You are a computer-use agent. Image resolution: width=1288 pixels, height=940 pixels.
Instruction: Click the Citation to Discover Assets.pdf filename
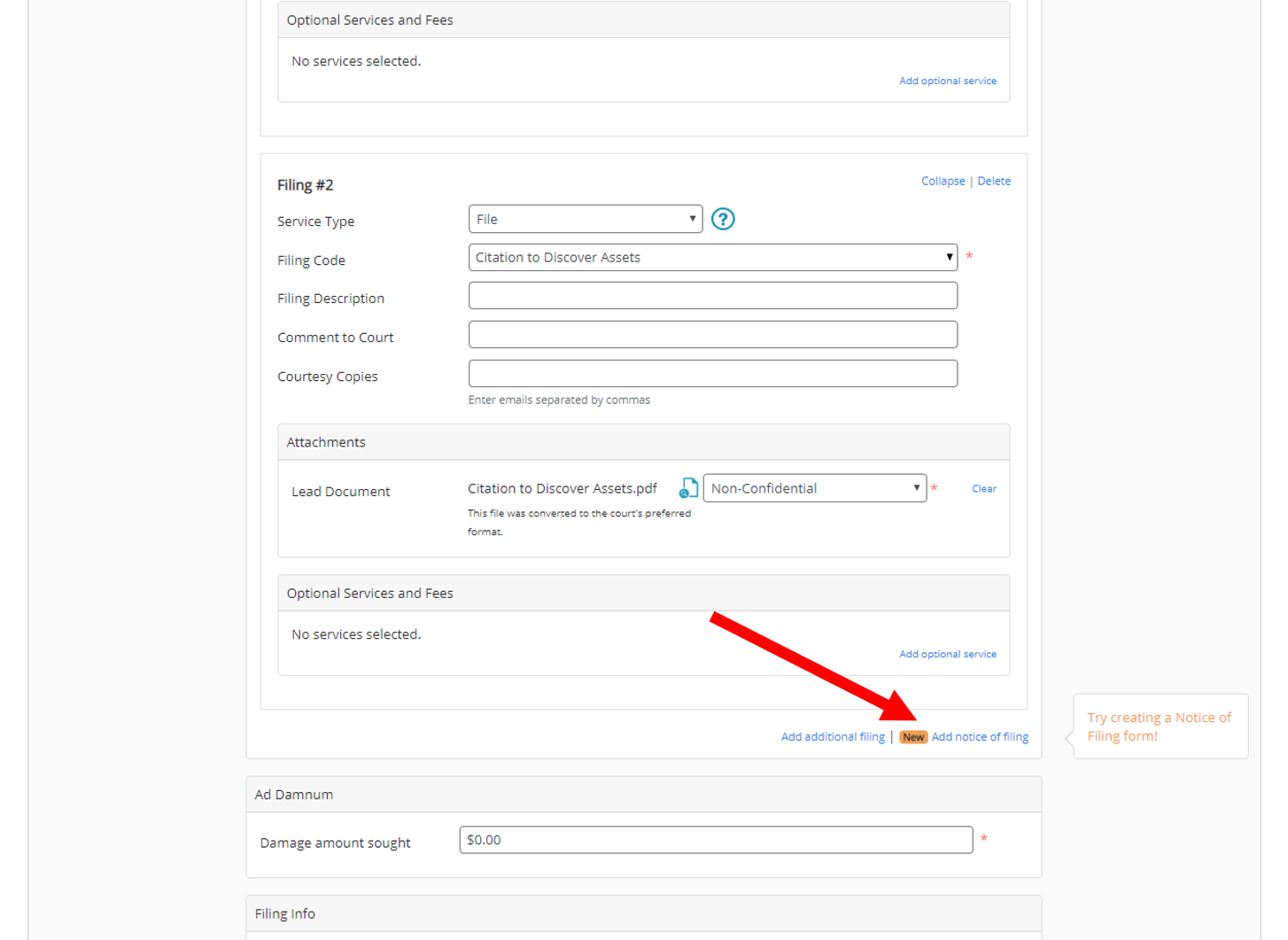click(x=562, y=489)
